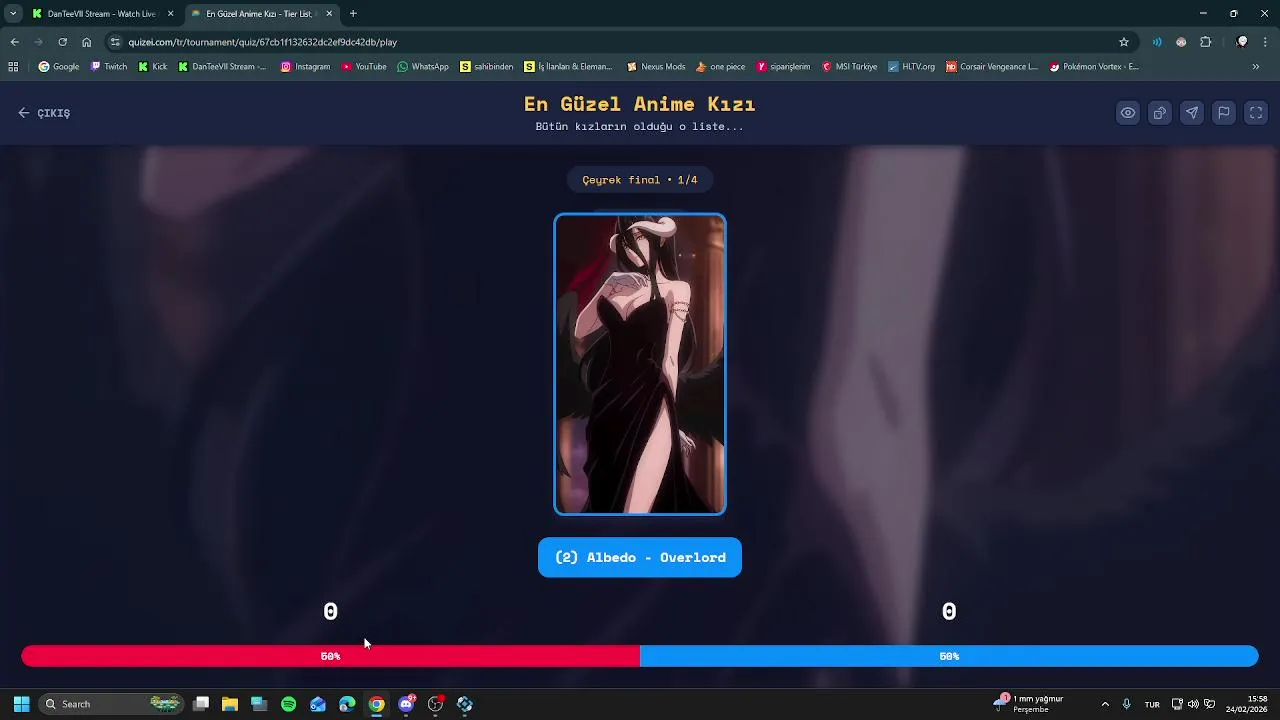Image resolution: width=1280 pixels, height=720 pixels.
Task: Open Google bookmark
Action: pos(59,67)
